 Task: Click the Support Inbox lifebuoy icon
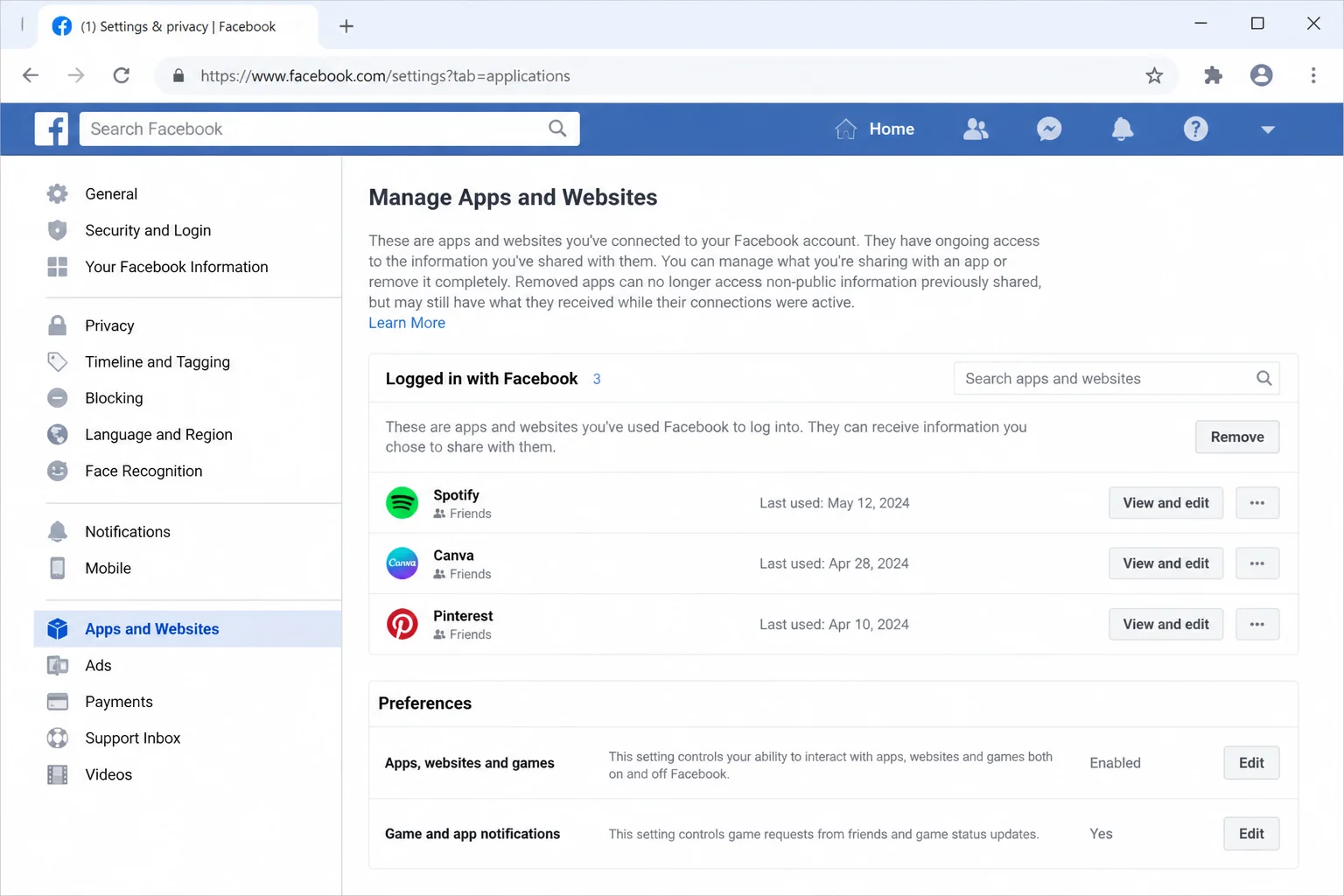[x=58, y=738]
